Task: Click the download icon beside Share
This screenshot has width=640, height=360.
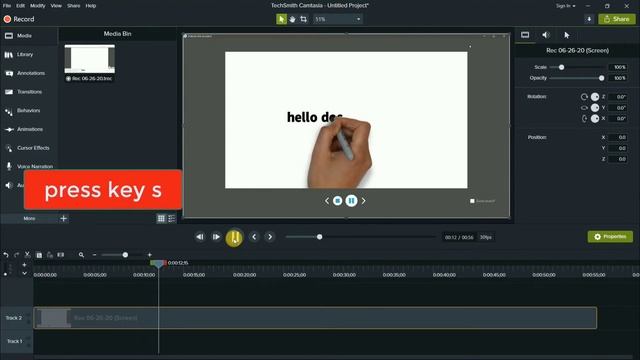Action: click(x=589, y=19)
